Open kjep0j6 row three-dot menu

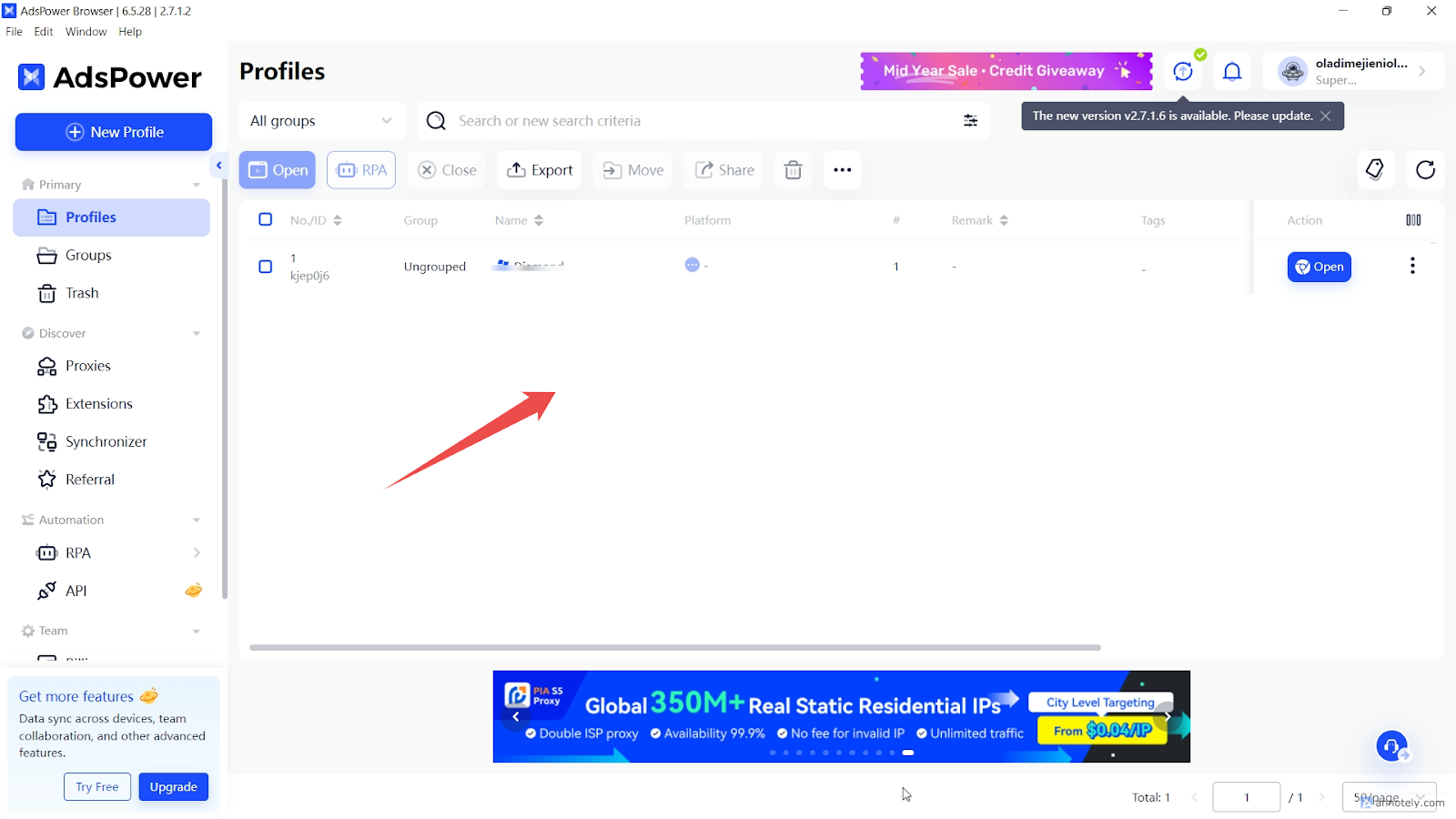point(1412,266)
